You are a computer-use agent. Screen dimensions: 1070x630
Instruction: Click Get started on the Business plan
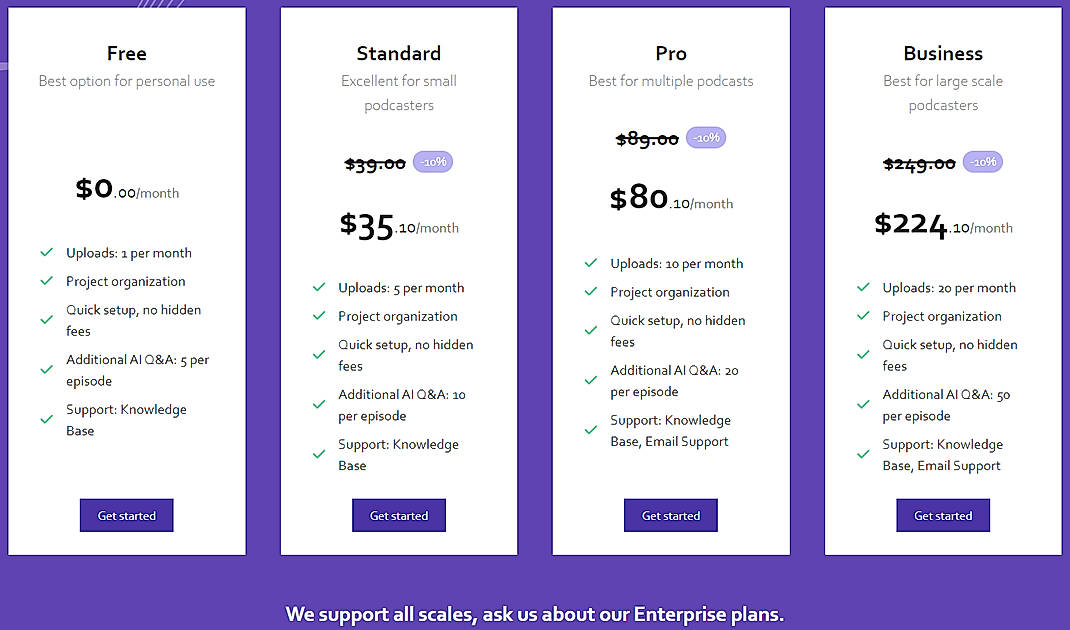(x=943, y=515)
